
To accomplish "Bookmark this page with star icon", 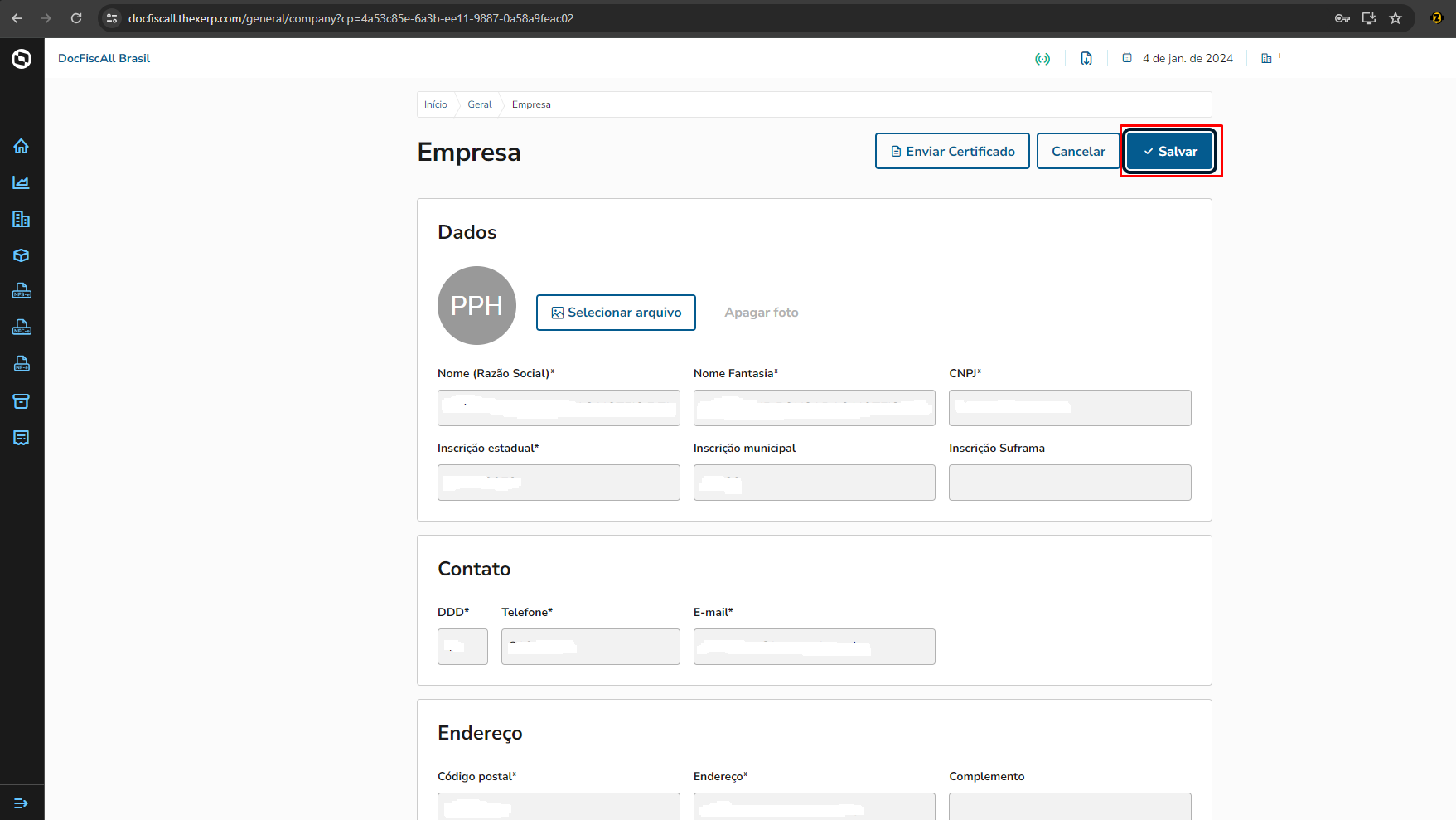I will [1396, 18].
